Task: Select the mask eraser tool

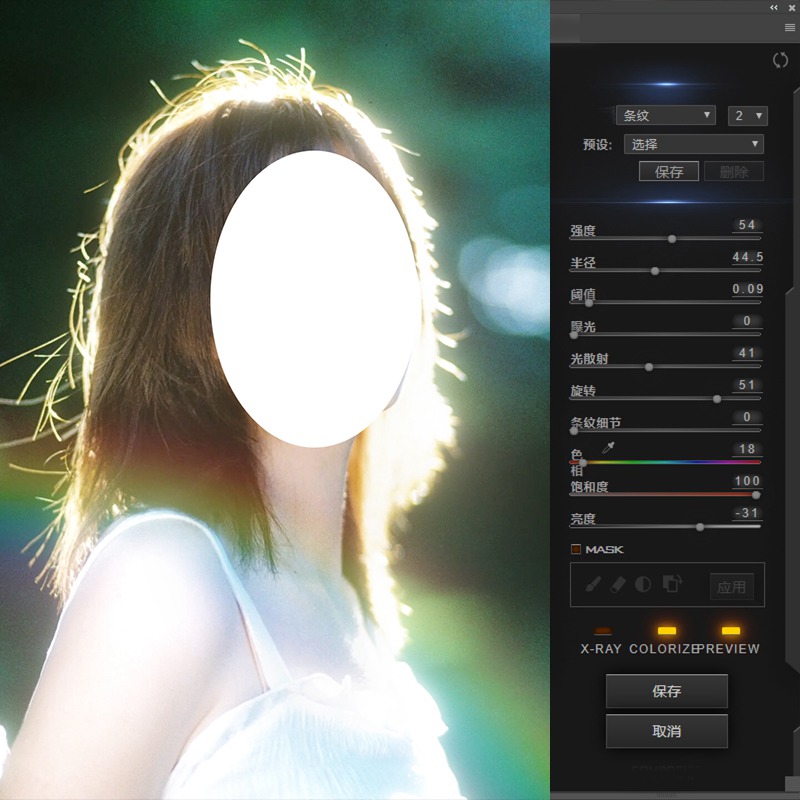Action: pos(618,584)
